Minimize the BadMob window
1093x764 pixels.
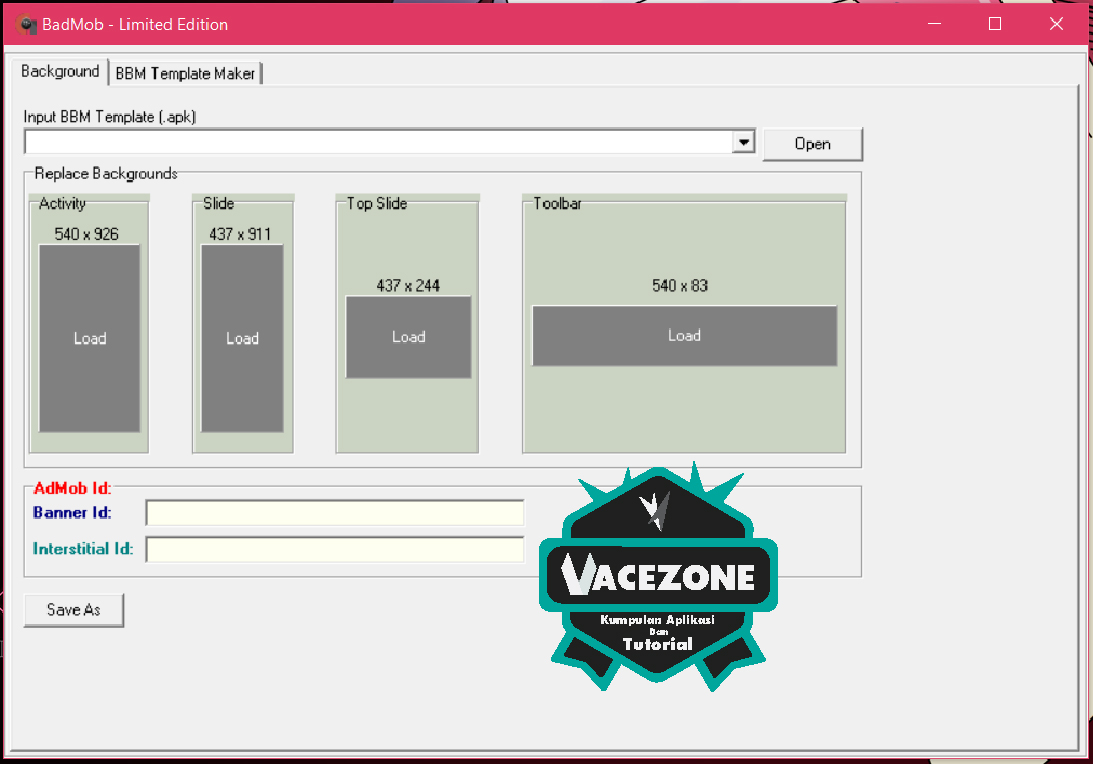(x=935, y=24)
